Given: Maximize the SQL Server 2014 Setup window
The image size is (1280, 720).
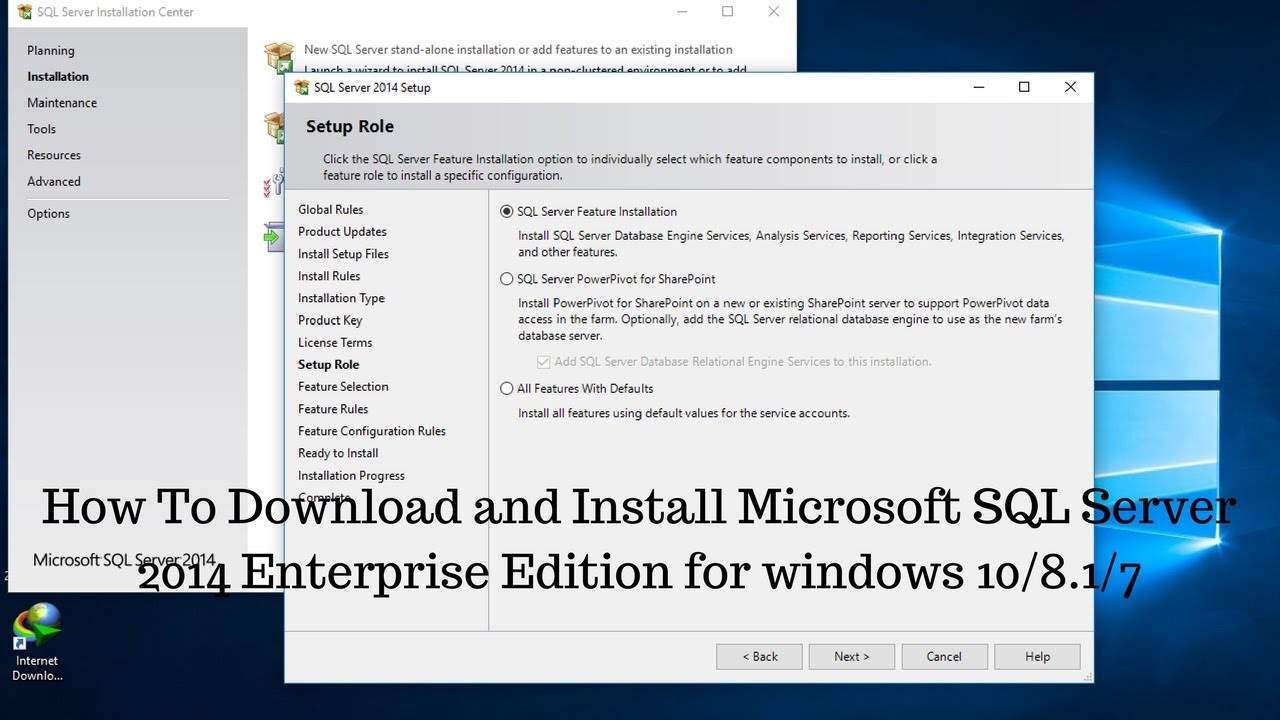Looking at the screenshot, I should point(1024,87).
